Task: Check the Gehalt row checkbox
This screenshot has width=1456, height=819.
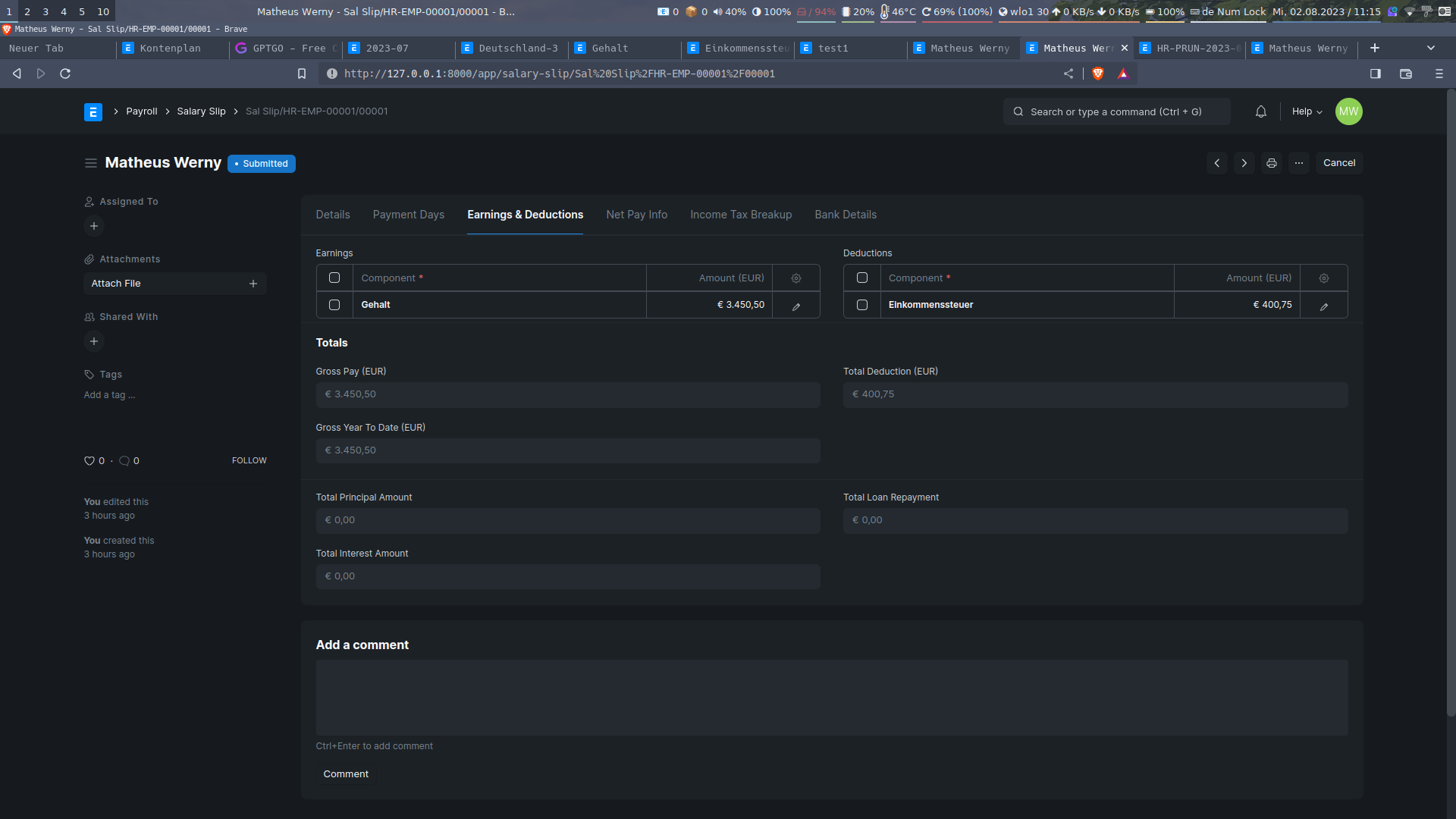Action: click(x=334, y=305)
